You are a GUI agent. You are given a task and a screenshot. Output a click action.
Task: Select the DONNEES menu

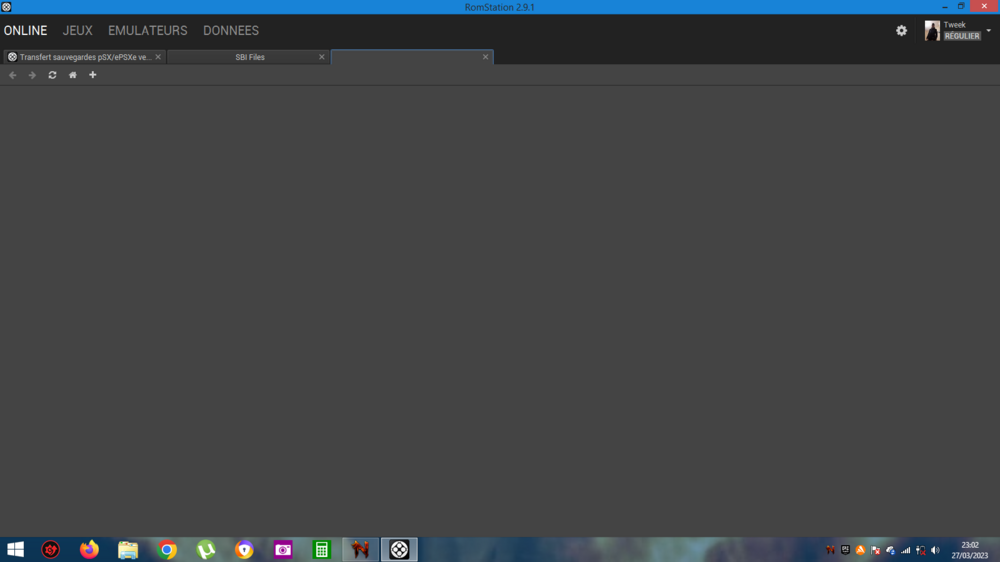(x=230, y=31)
